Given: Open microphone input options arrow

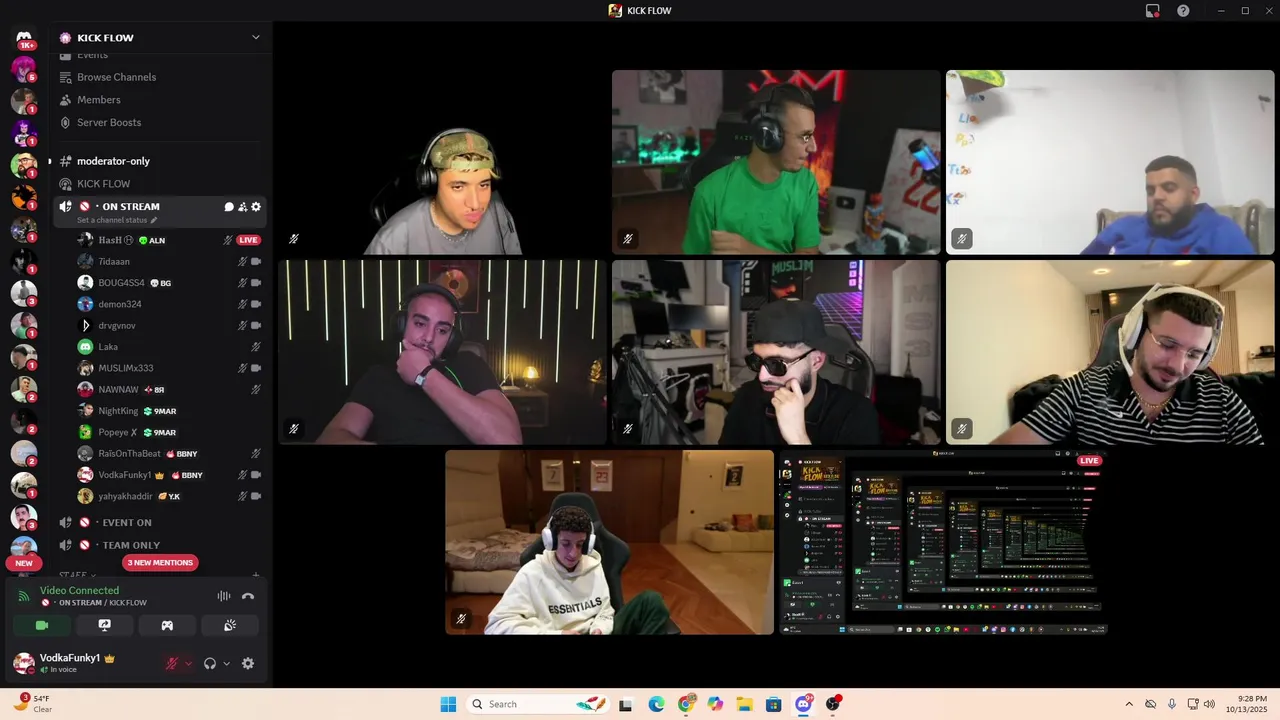Looking at the screenshot, I should pyautogui.click(x=188, y=663).
